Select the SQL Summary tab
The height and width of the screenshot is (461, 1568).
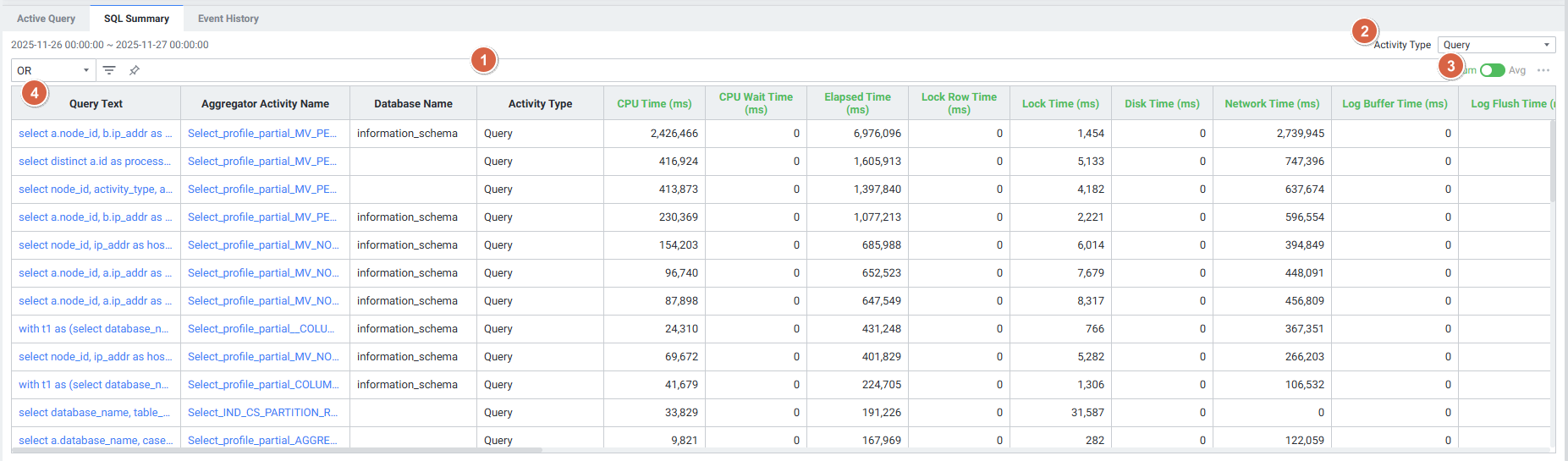pos(136,19)
